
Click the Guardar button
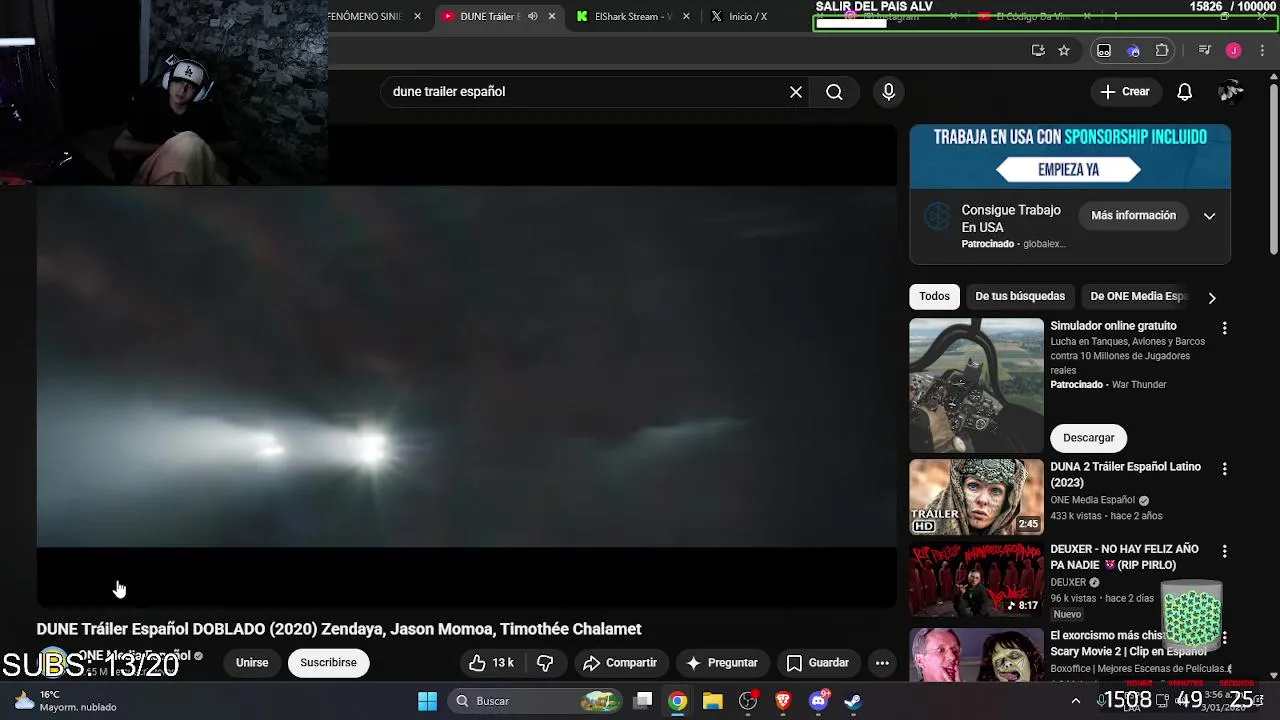[818, 663]
